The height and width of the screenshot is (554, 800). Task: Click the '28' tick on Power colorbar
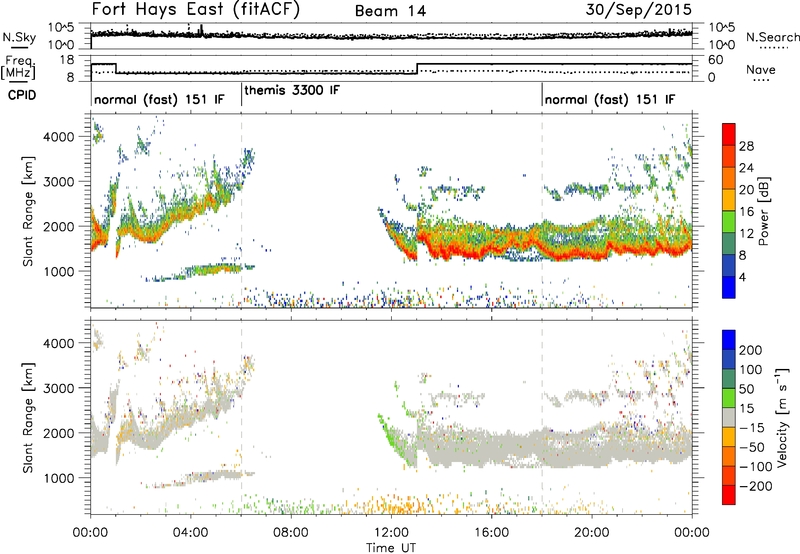tap(746, 146)
